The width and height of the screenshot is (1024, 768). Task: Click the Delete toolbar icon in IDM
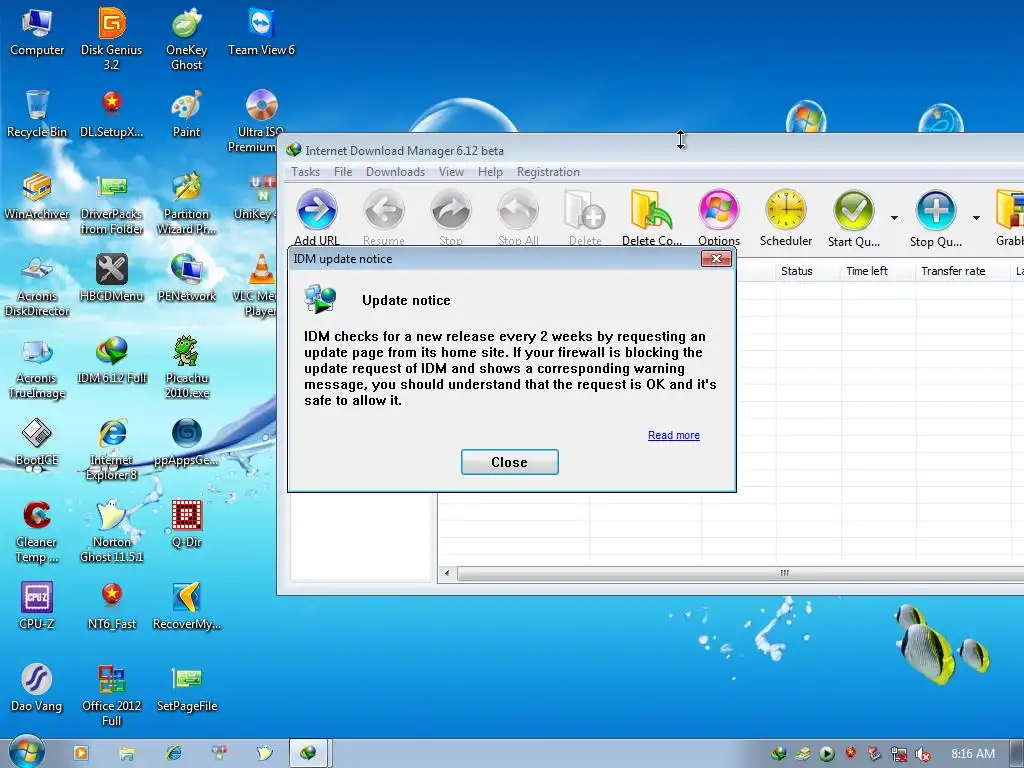point(585,210)
